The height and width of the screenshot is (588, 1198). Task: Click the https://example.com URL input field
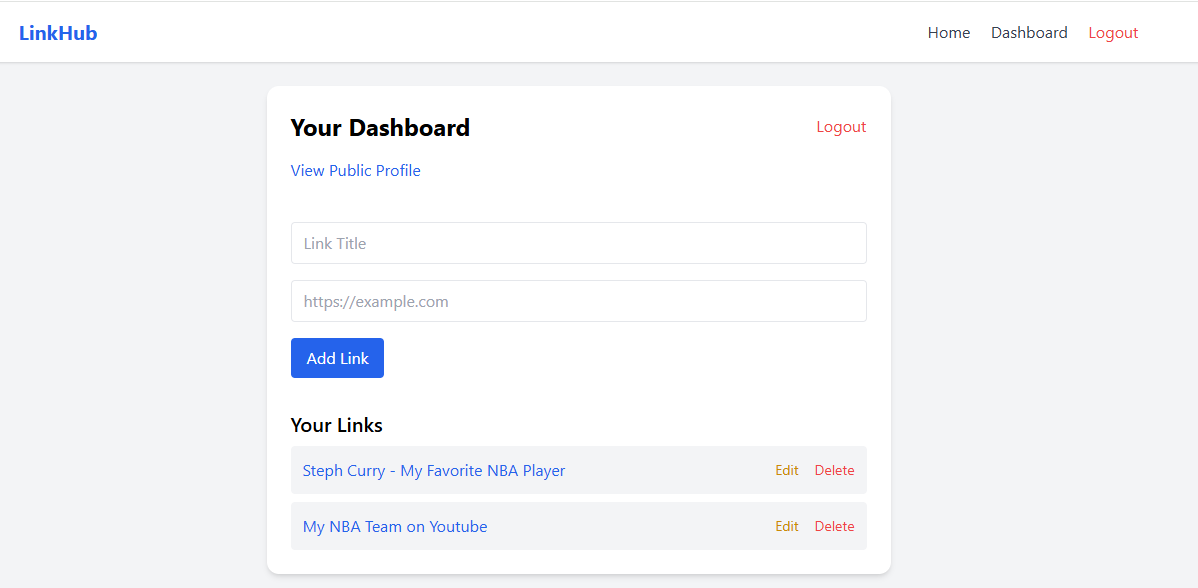click(x=578, y=301)
